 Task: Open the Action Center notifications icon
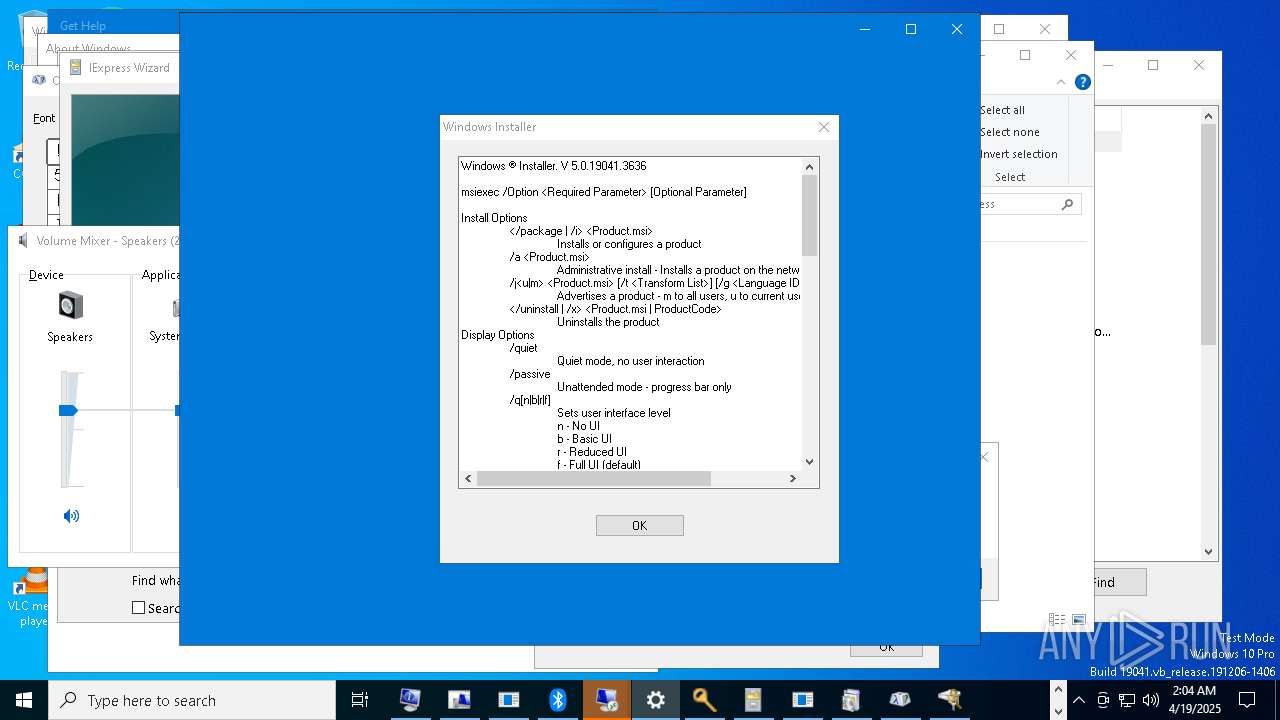(x=1247, y=700)
